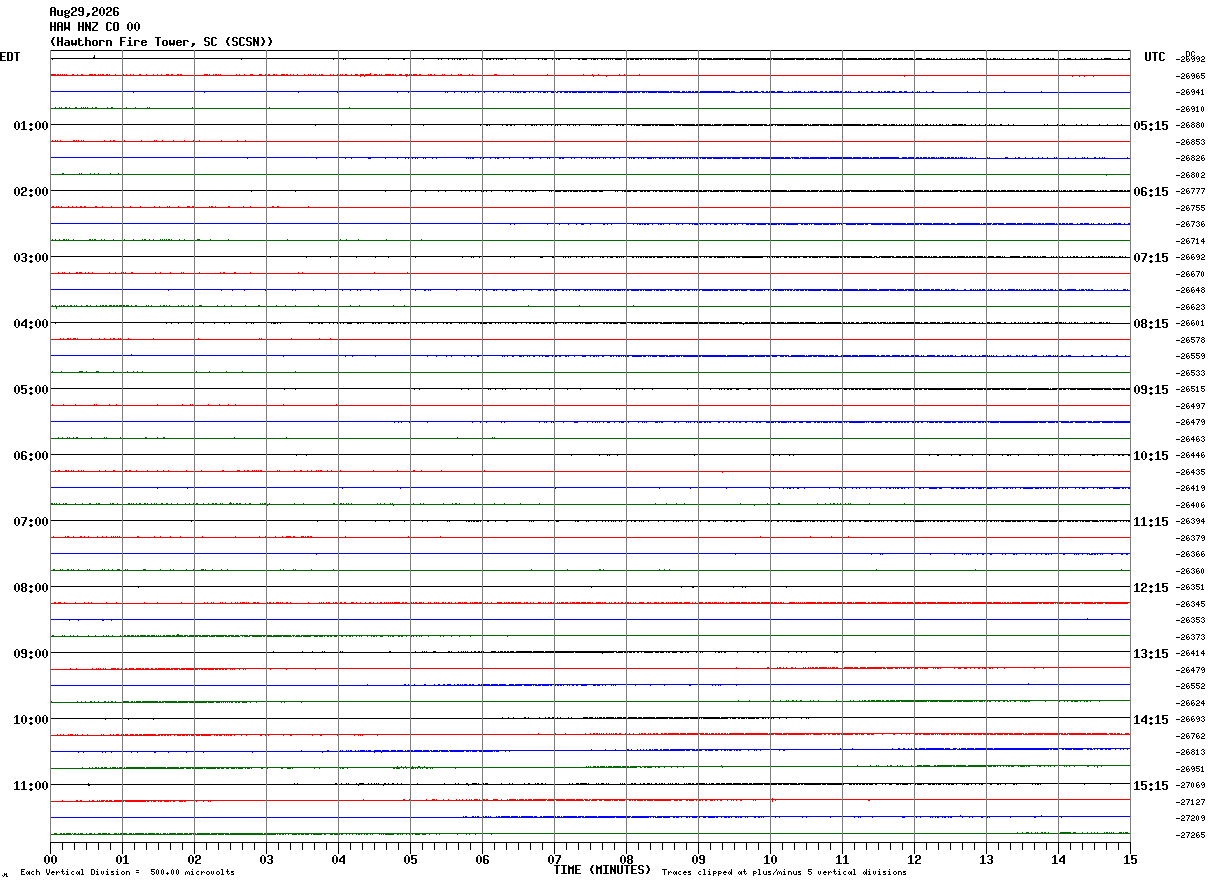The height and width of the screenshot is (886, 1210).
Task: Click the TIME (MINUTES) axis title
Action: (602, 870)
